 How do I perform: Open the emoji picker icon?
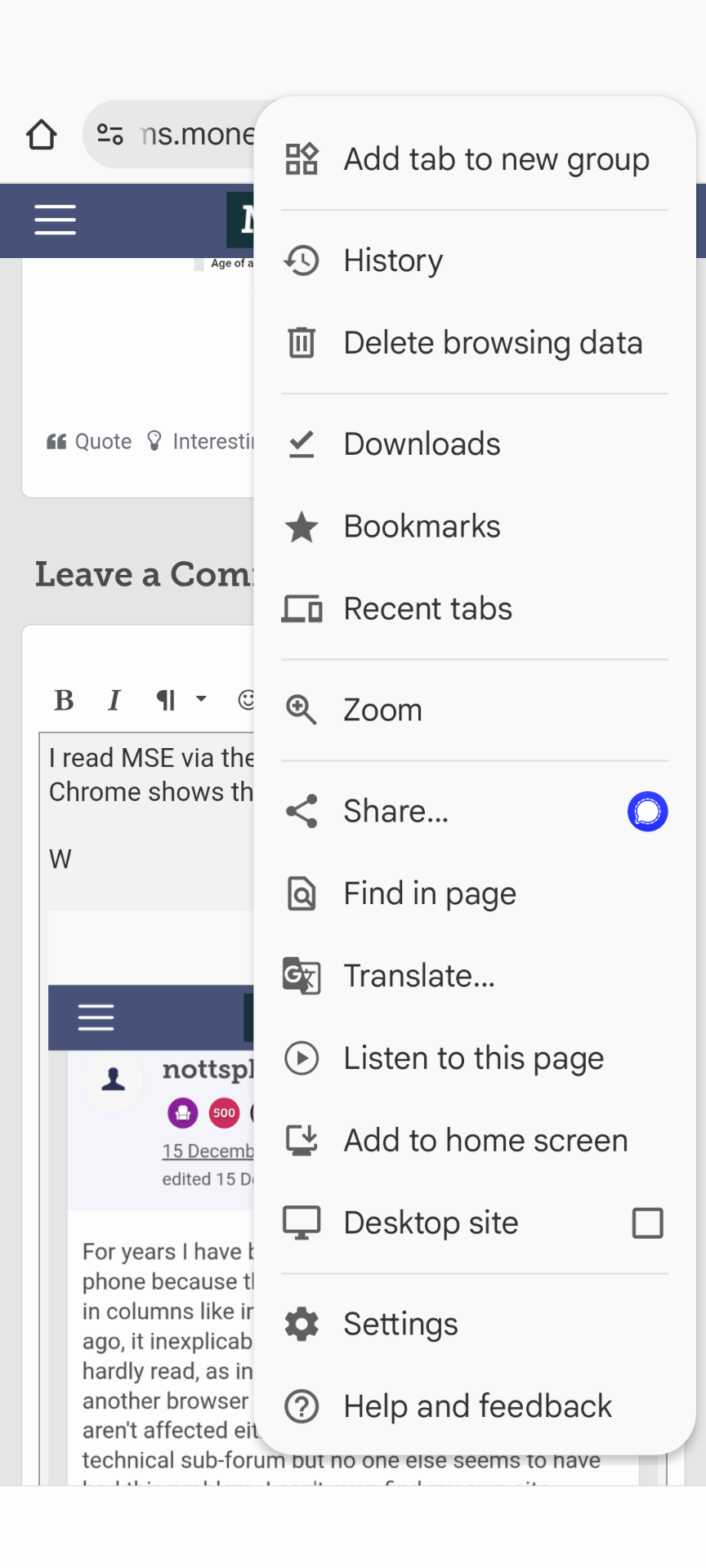coord(246,700)
